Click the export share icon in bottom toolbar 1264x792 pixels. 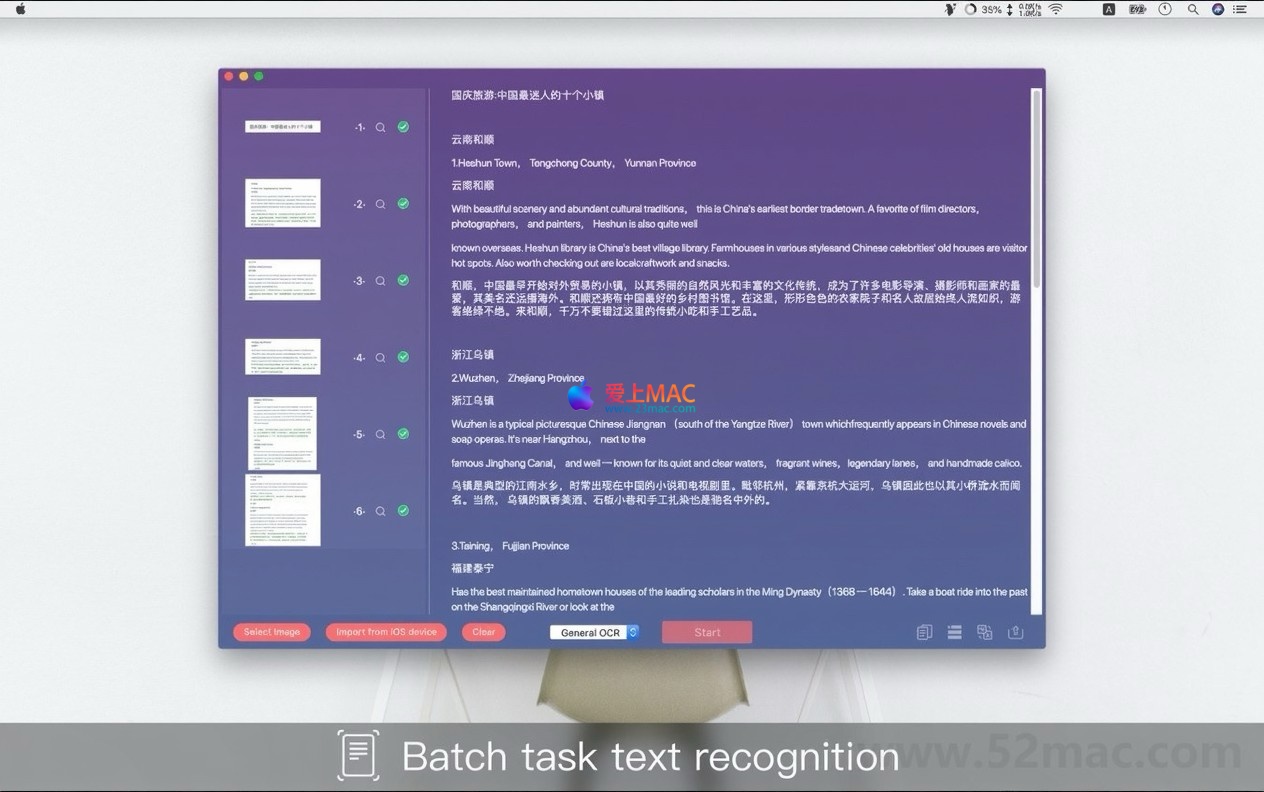[1016, 632]
